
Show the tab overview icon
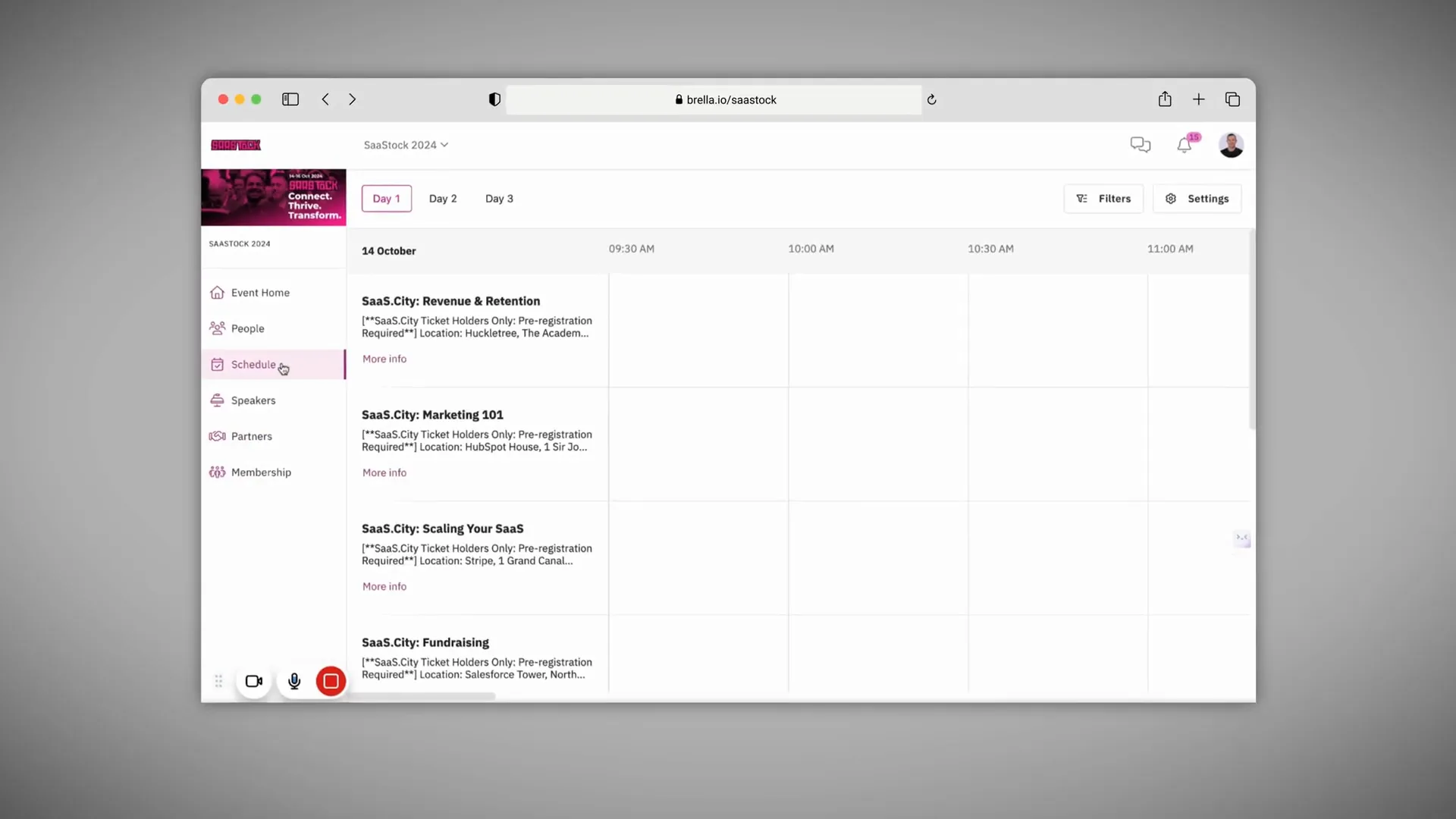[1232, 99]
